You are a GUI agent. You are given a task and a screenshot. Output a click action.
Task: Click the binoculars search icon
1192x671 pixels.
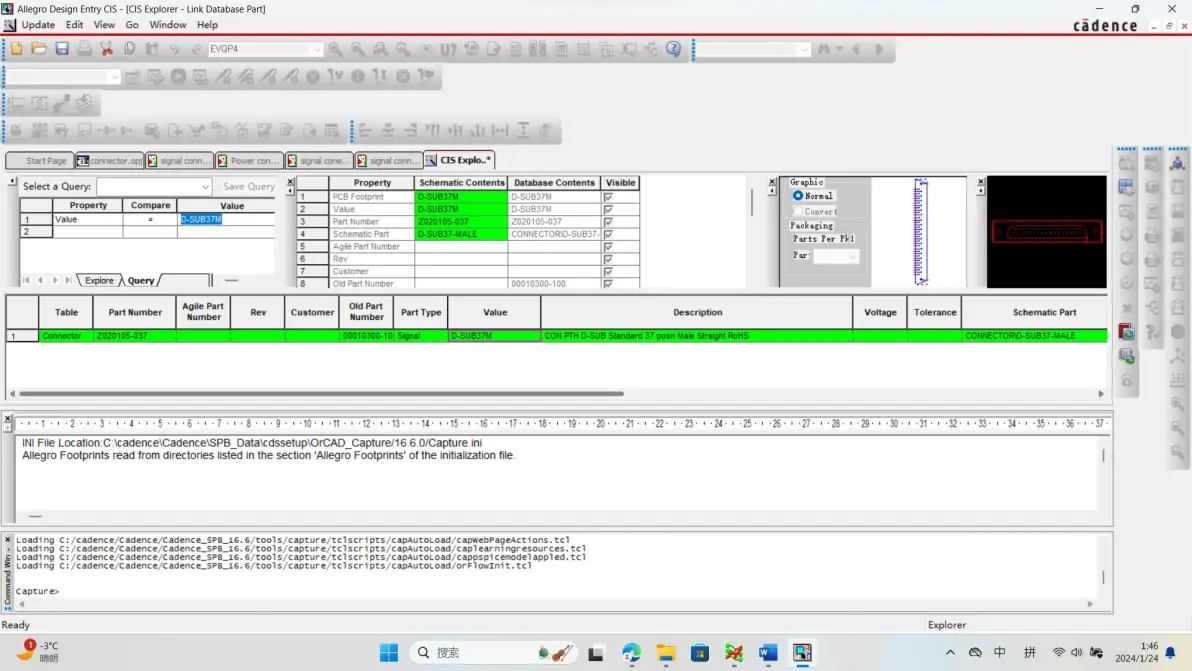click(x=824, y=49)
